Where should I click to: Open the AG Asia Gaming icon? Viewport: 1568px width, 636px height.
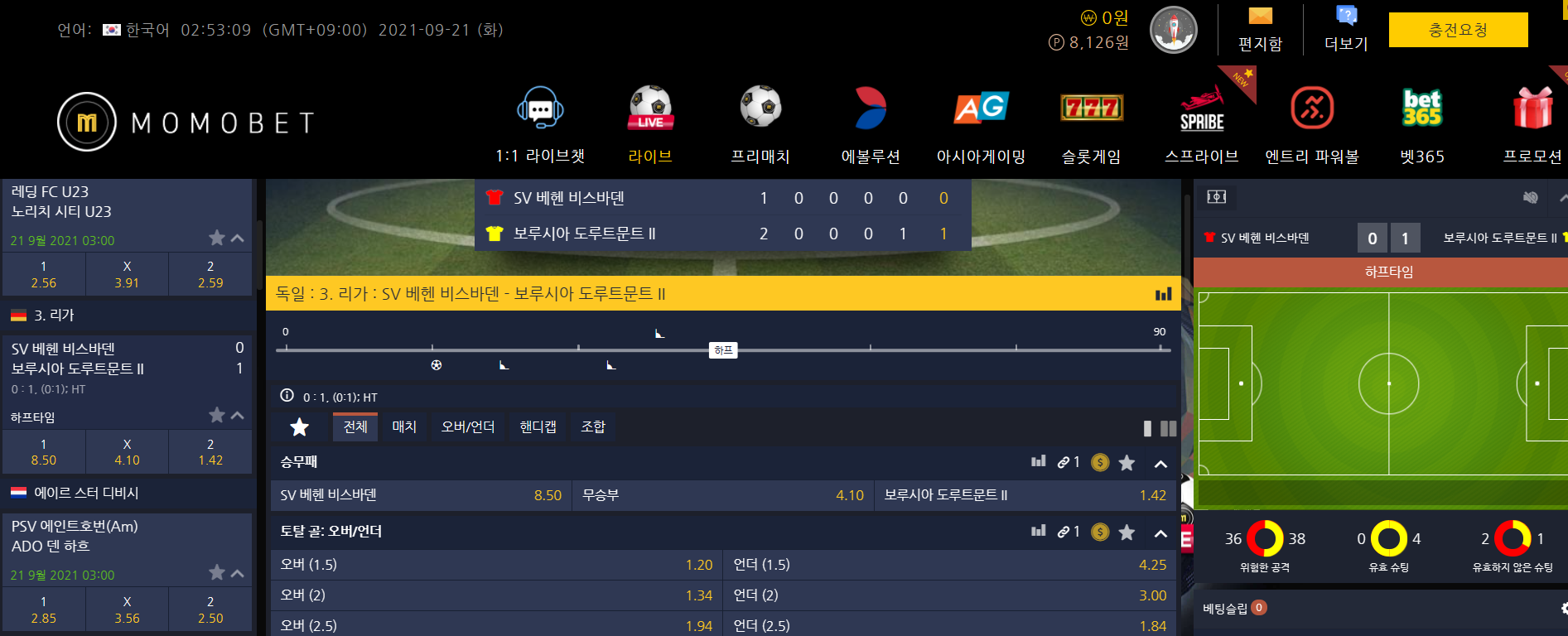981,108
